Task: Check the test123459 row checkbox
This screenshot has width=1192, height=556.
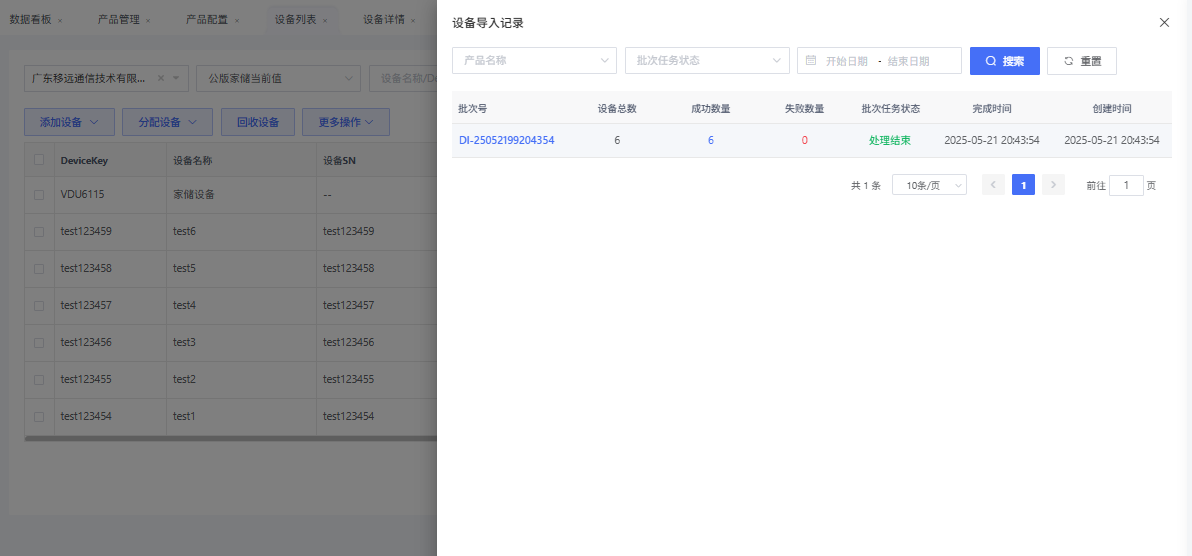Action: click(x=39, y=232)
